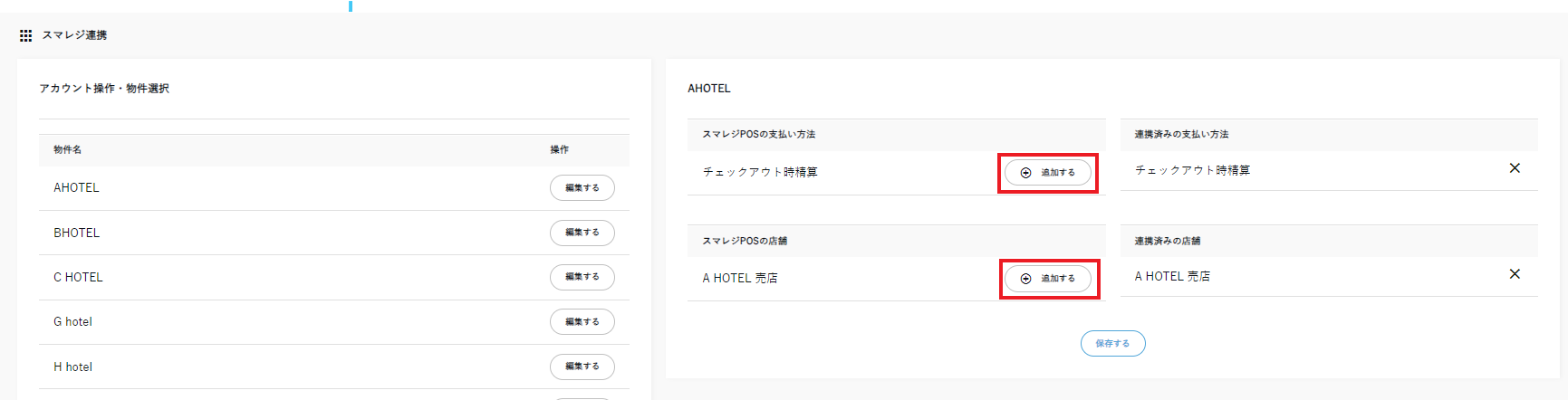Open the editor for C HOTEL
The height and width of the screenshot is (400, 1568).
click(582, 277)
